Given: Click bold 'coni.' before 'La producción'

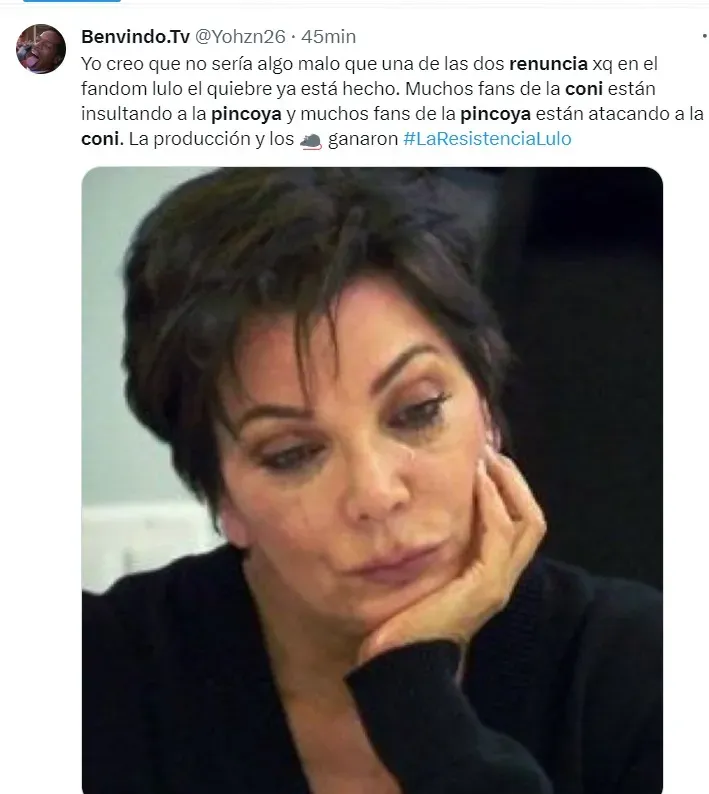Looking at the screenshot, I should coord(102,139).
